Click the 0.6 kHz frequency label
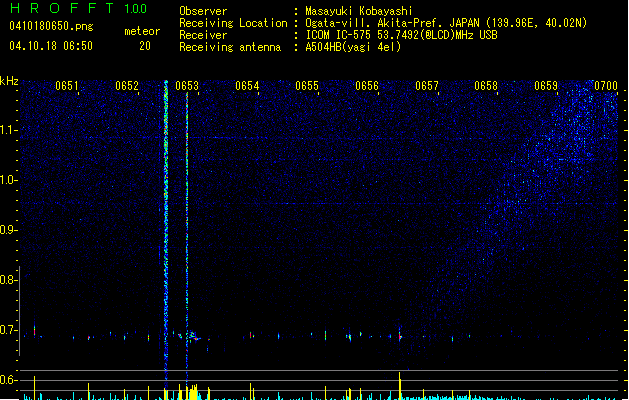The image size is (629, 400). tap(8, 380)
